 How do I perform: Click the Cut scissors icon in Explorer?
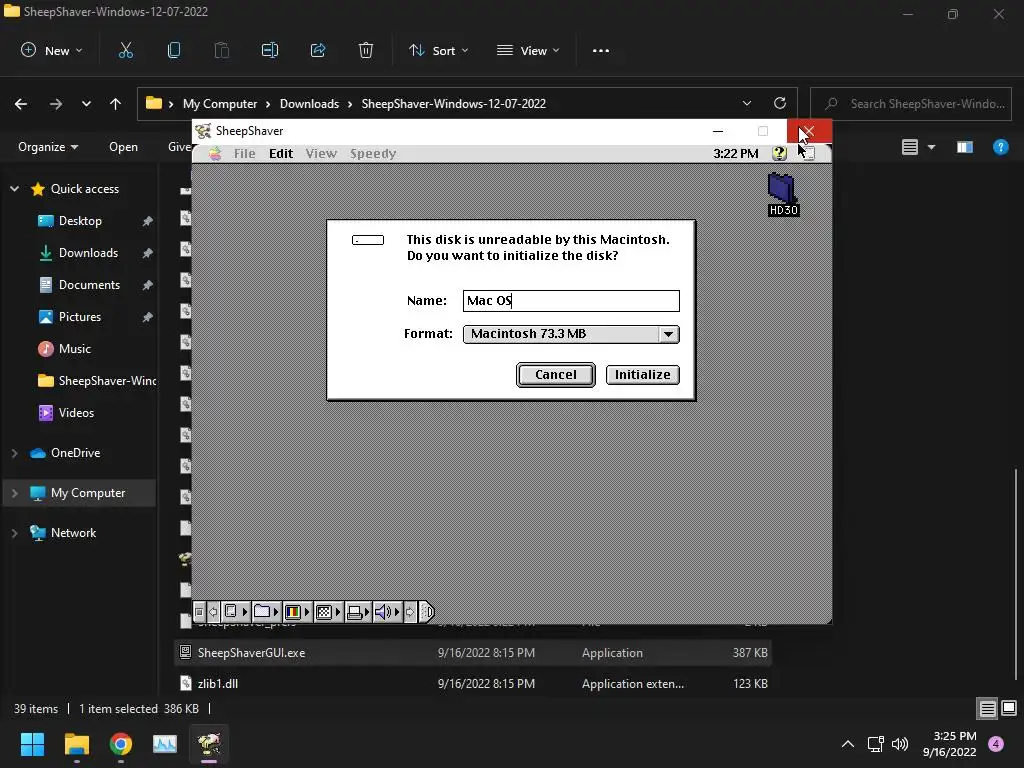(x=125, y=50)
